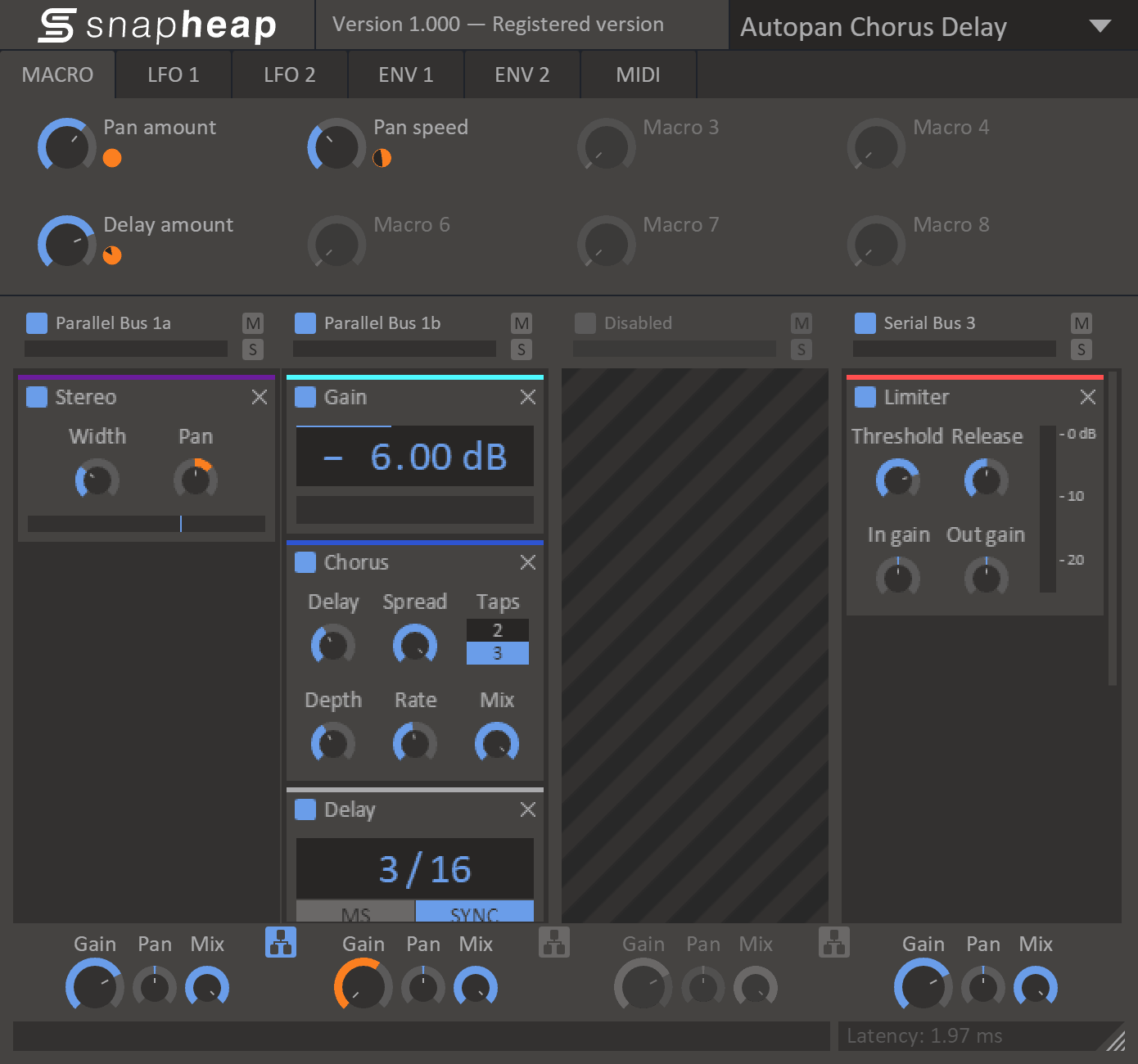The height and width of the screenshot is (1064, 1138).
Task: Click the routing icon under Parallel Bus 1a column
Action: coord(279,944)
